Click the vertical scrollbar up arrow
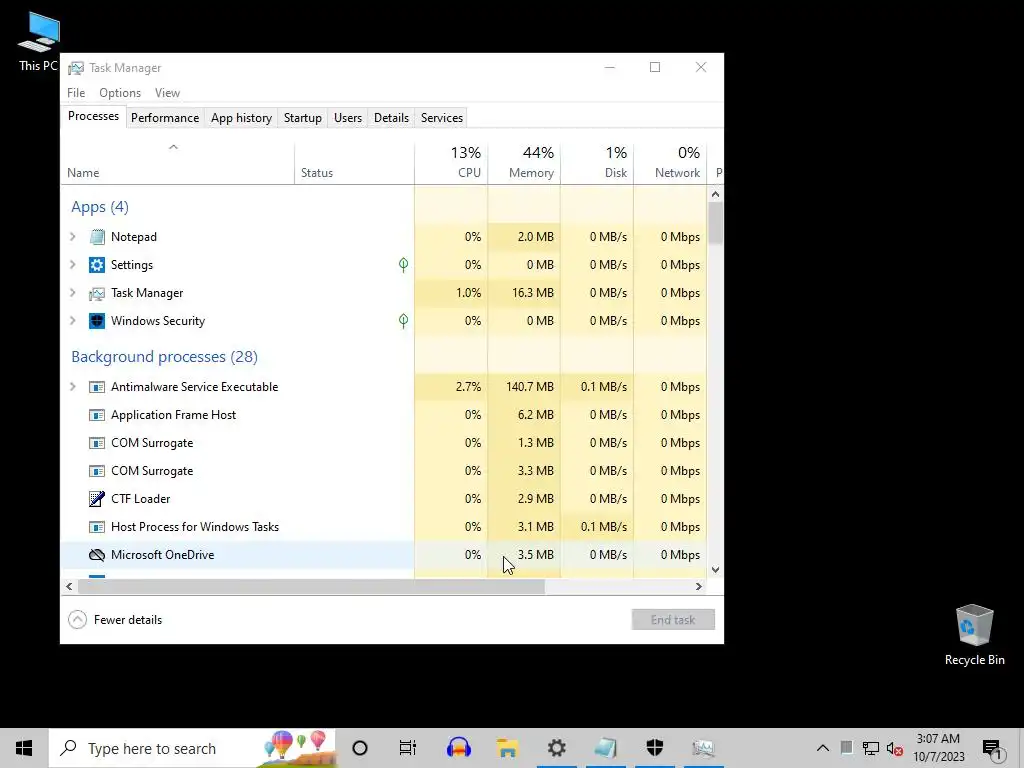Screen dimensions: 1024x768 (x=715, y=194)
